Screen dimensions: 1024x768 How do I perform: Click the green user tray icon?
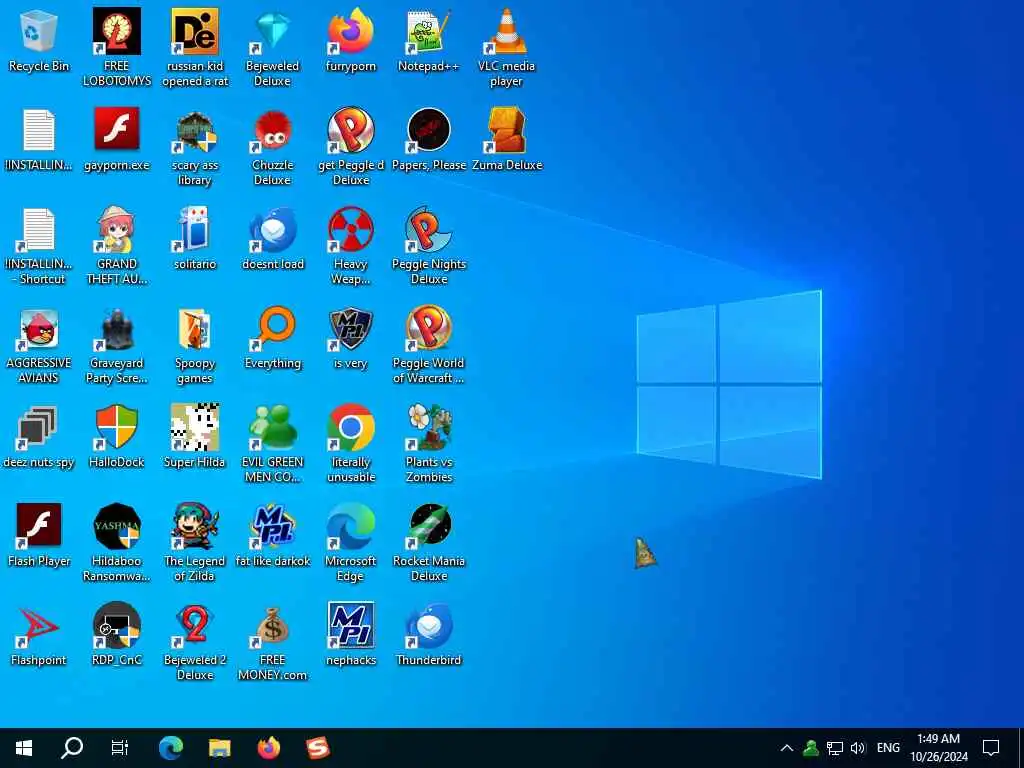811,748
